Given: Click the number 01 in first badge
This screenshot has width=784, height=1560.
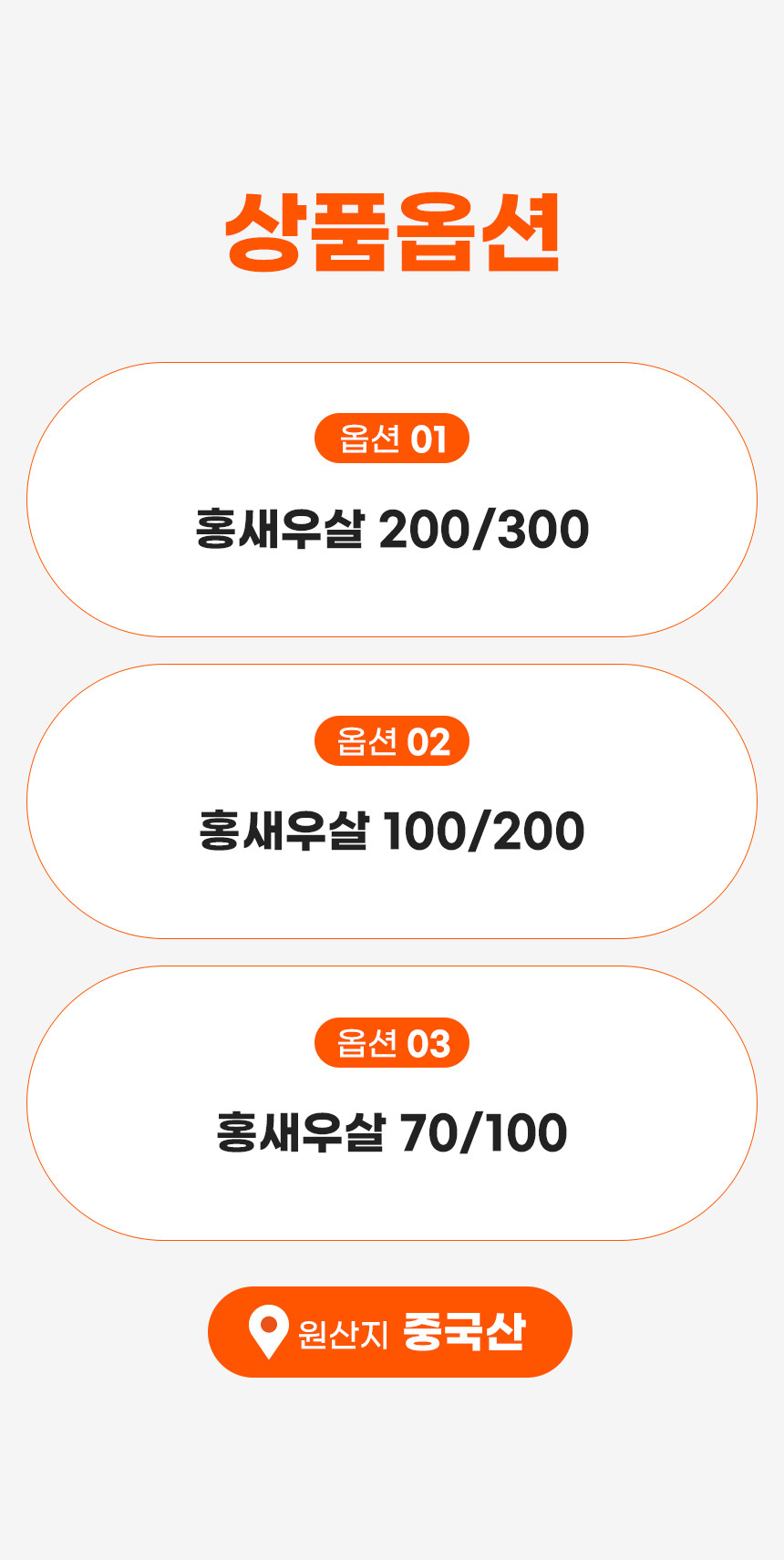Looking at the screenshot, I should (x=428, y=439).
